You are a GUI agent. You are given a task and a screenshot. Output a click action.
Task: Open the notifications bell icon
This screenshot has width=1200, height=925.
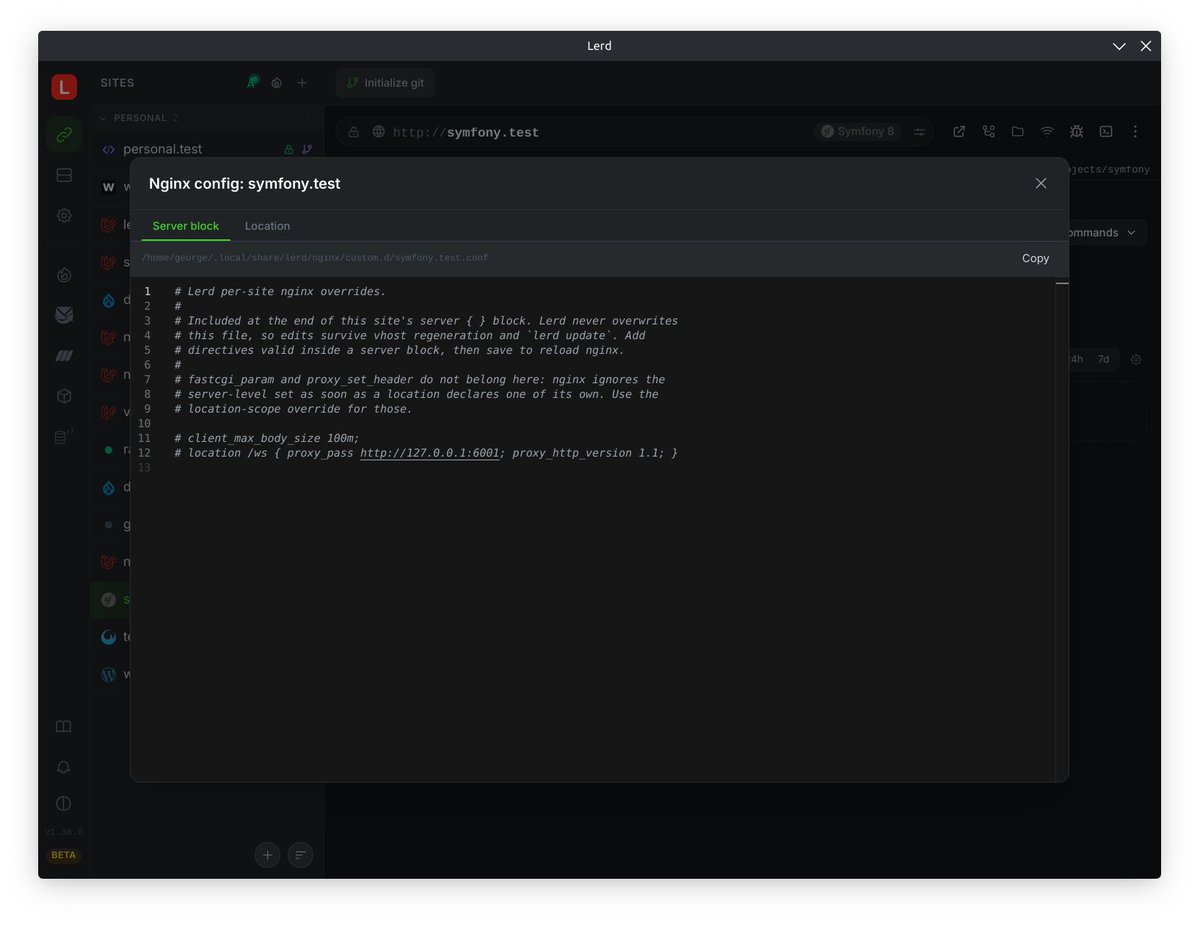click(x=64, y=767)
